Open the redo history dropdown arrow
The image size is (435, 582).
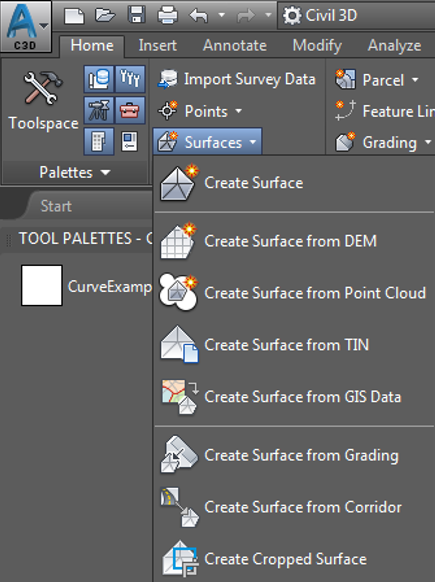[x=268, y=15]
